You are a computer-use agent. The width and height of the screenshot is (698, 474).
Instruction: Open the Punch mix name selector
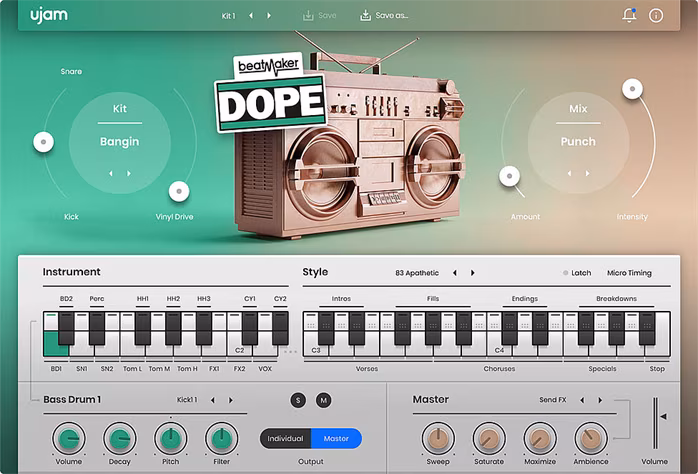coord(578,142)
